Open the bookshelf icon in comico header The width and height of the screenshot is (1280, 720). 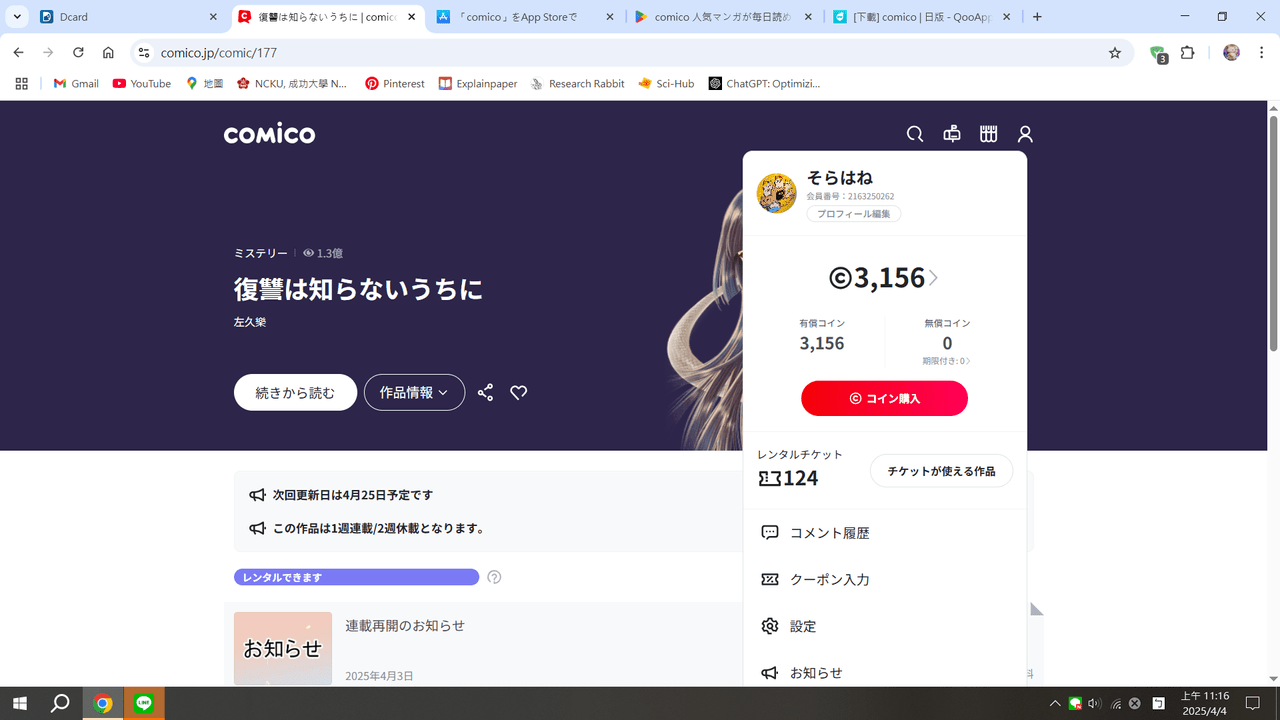(988, 134)
